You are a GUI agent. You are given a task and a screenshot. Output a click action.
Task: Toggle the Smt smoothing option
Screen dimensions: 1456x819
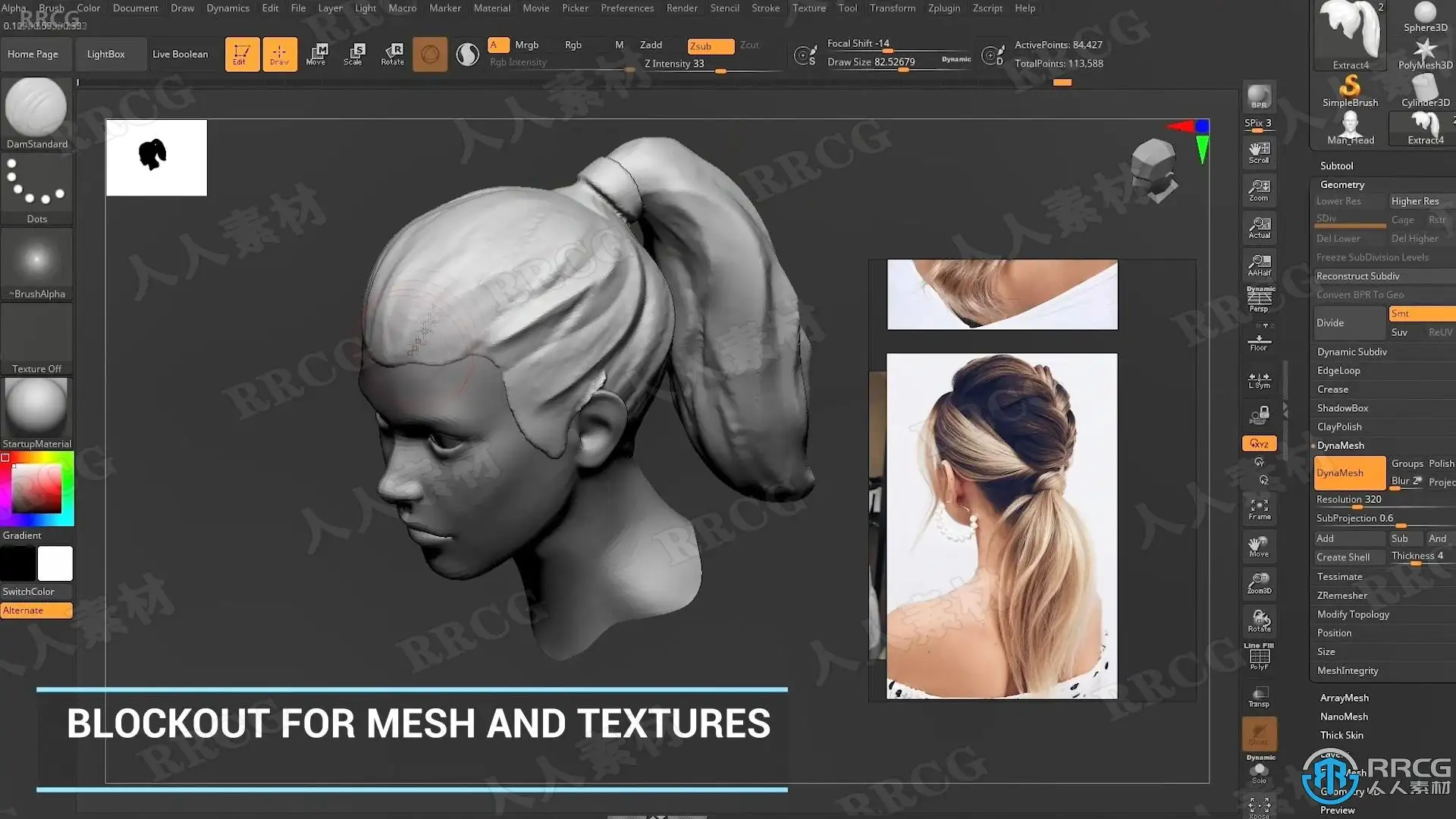tap(1420, 313)
